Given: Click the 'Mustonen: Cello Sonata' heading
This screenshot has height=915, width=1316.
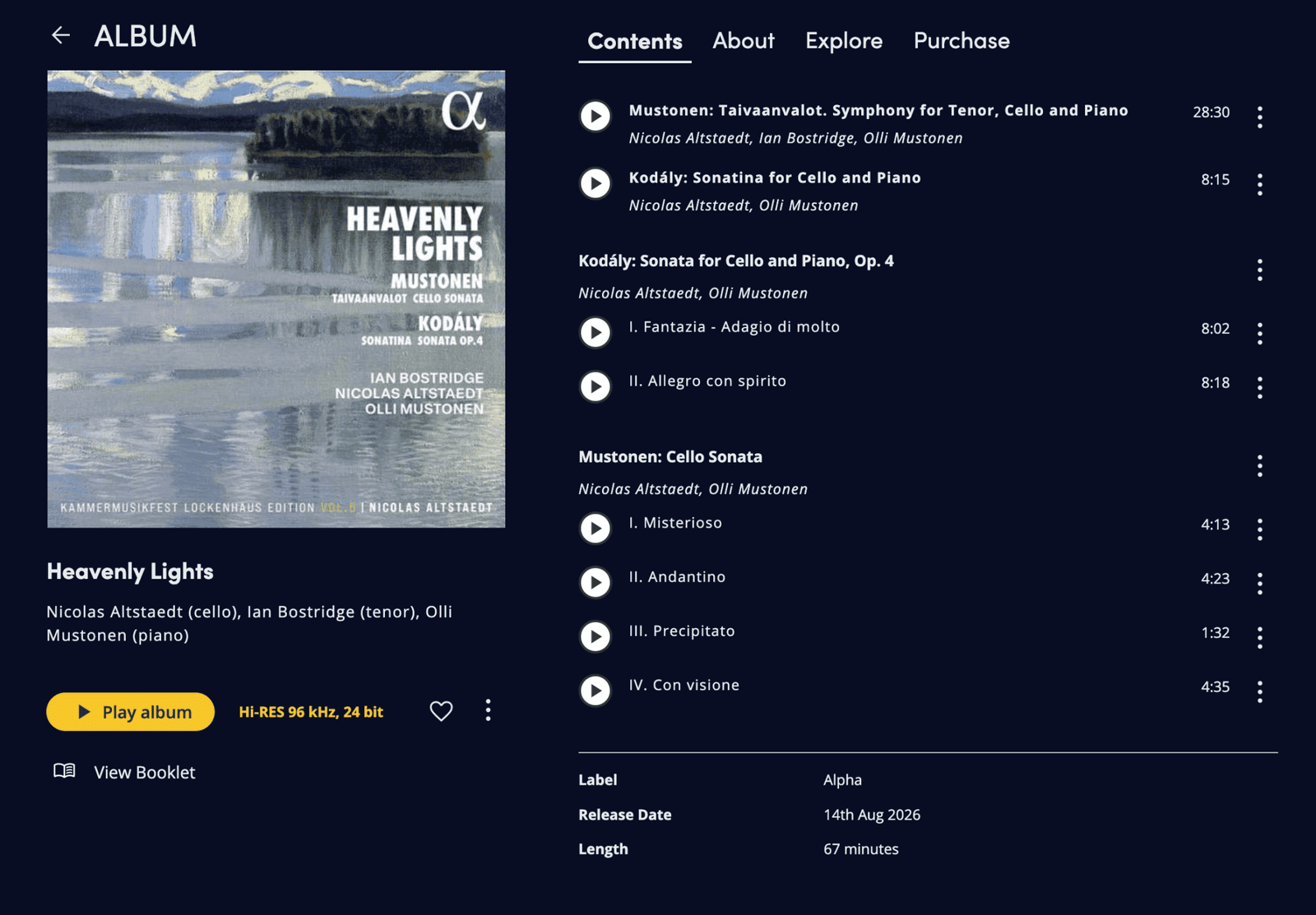Looking at the screenshot, I should (x=670, y=456).
